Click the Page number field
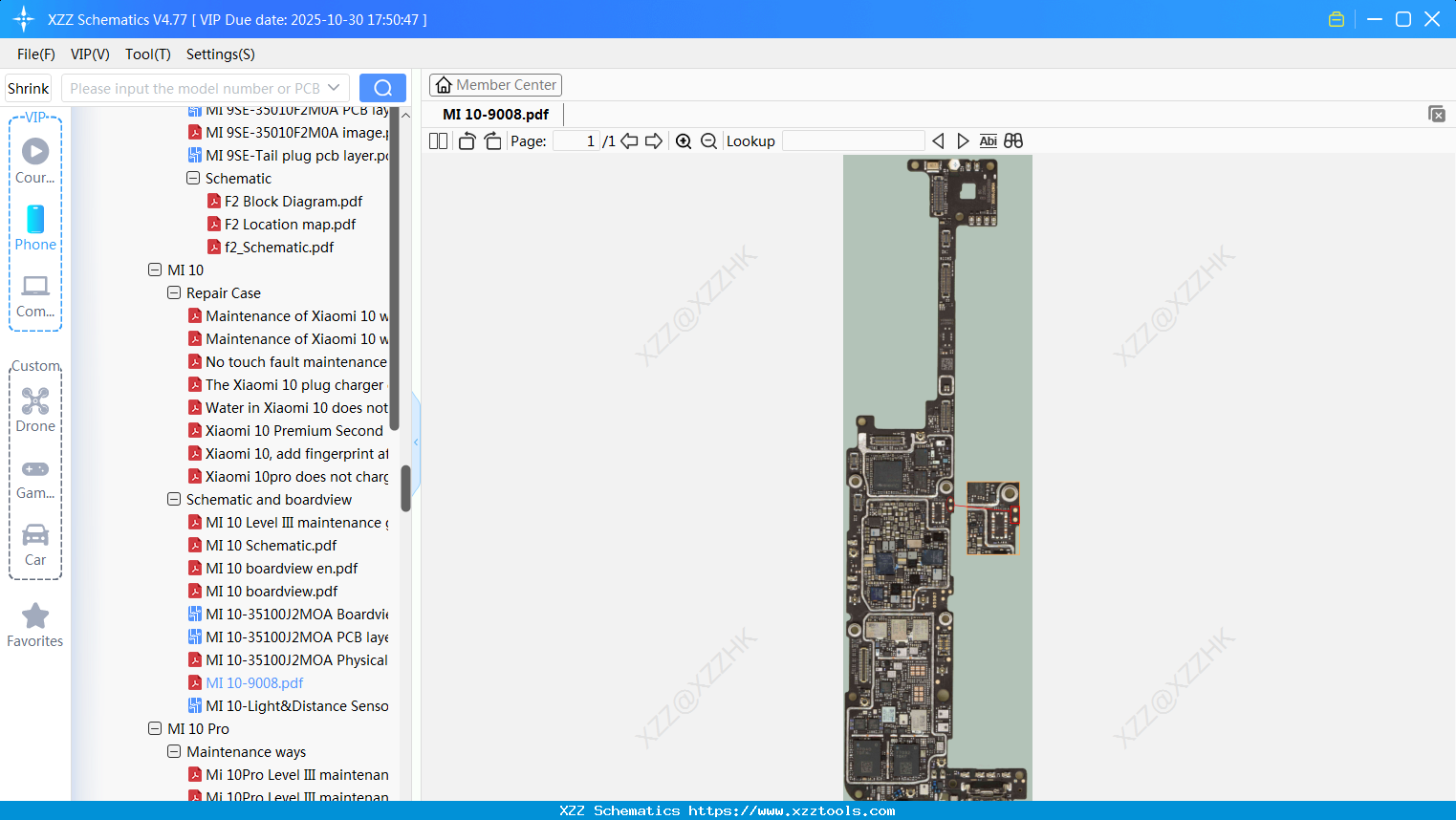The width and height of the screenshot is (1456, 820). tap(576, 141)
